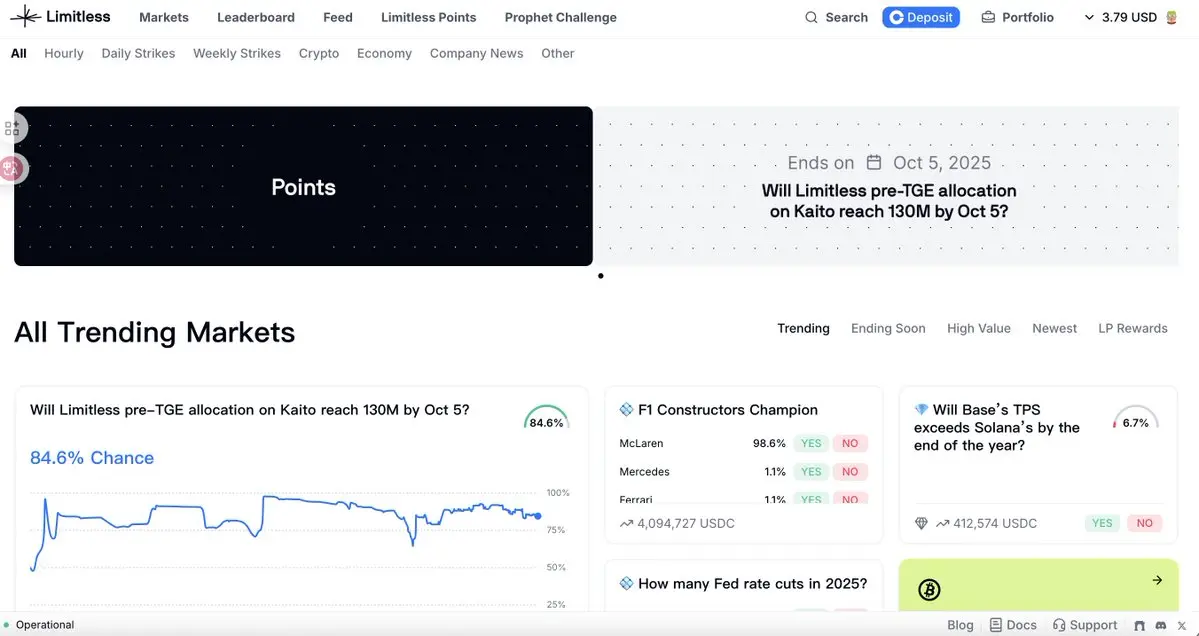The width and height of the screenshot is (1199, 636).
Task: Select YES for McLaren
Action: 811,443
